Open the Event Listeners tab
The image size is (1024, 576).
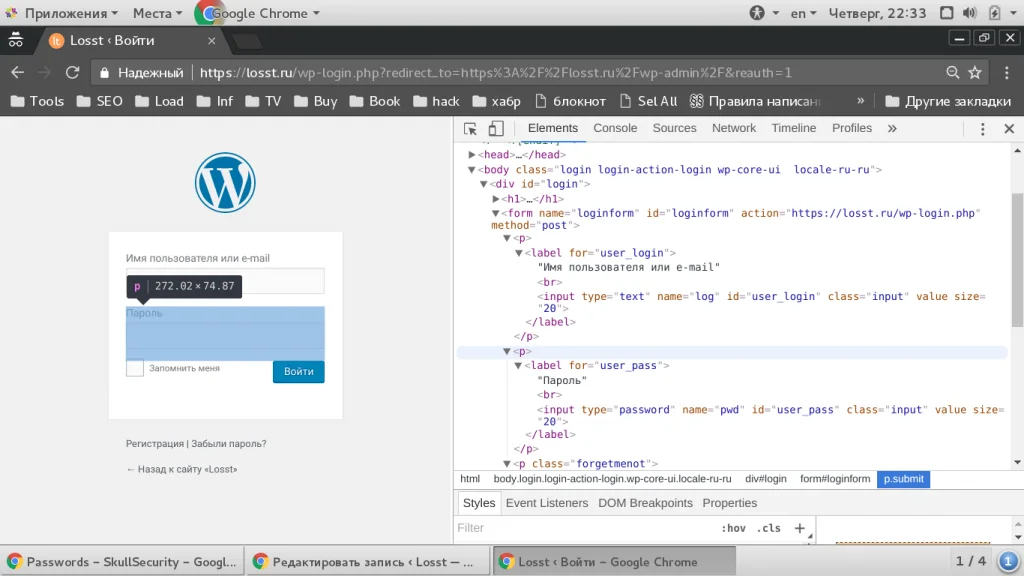pyautogui.click(x=546, y=503)
